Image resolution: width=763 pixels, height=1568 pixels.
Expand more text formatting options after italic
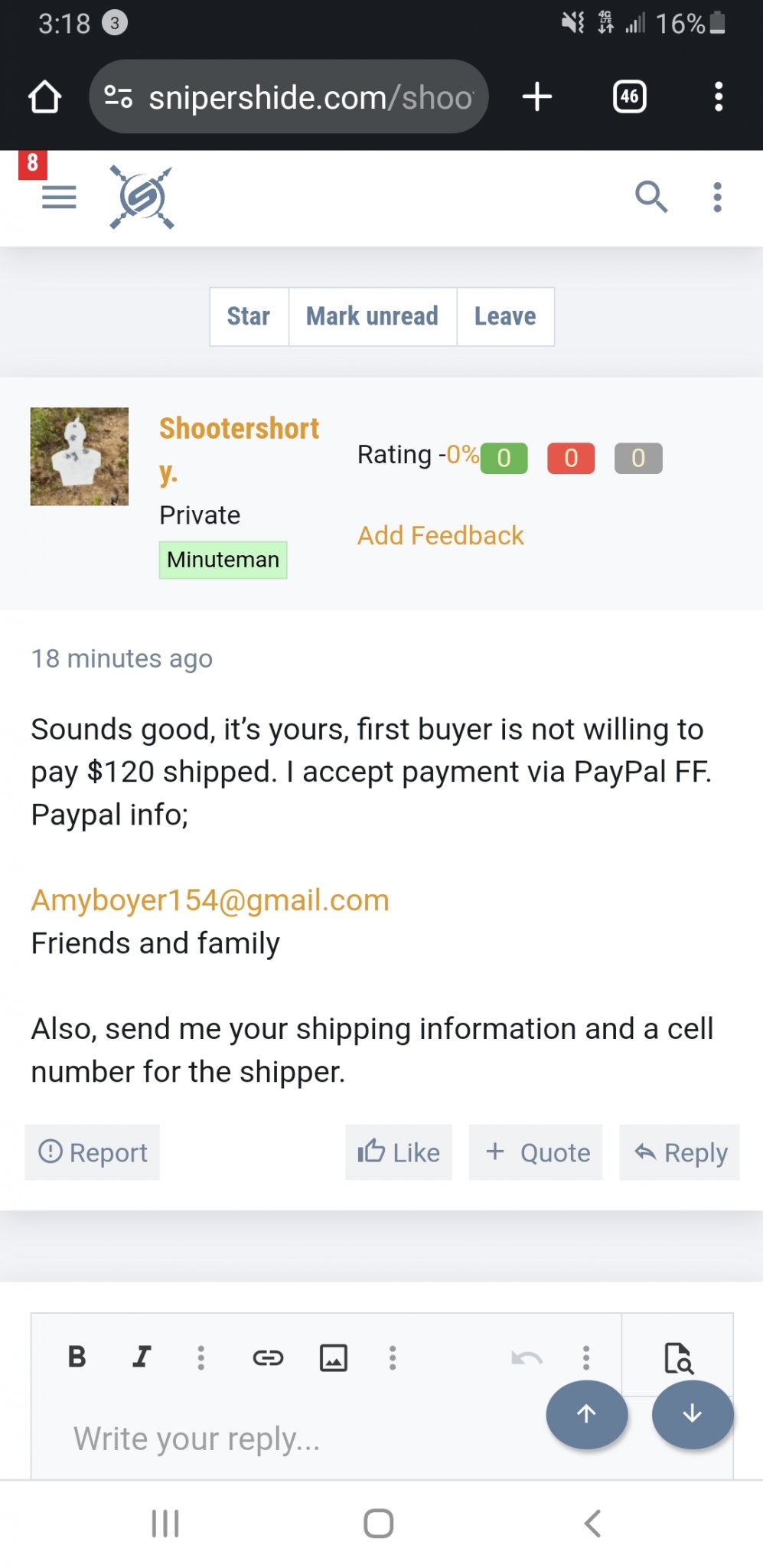pyautogui.click(x=201, y=1357)
